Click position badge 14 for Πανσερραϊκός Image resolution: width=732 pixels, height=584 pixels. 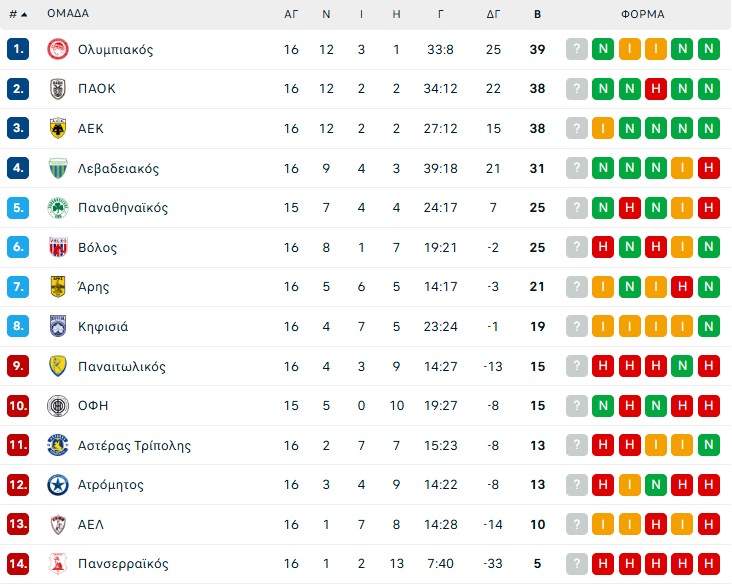[x=18, y=564]
